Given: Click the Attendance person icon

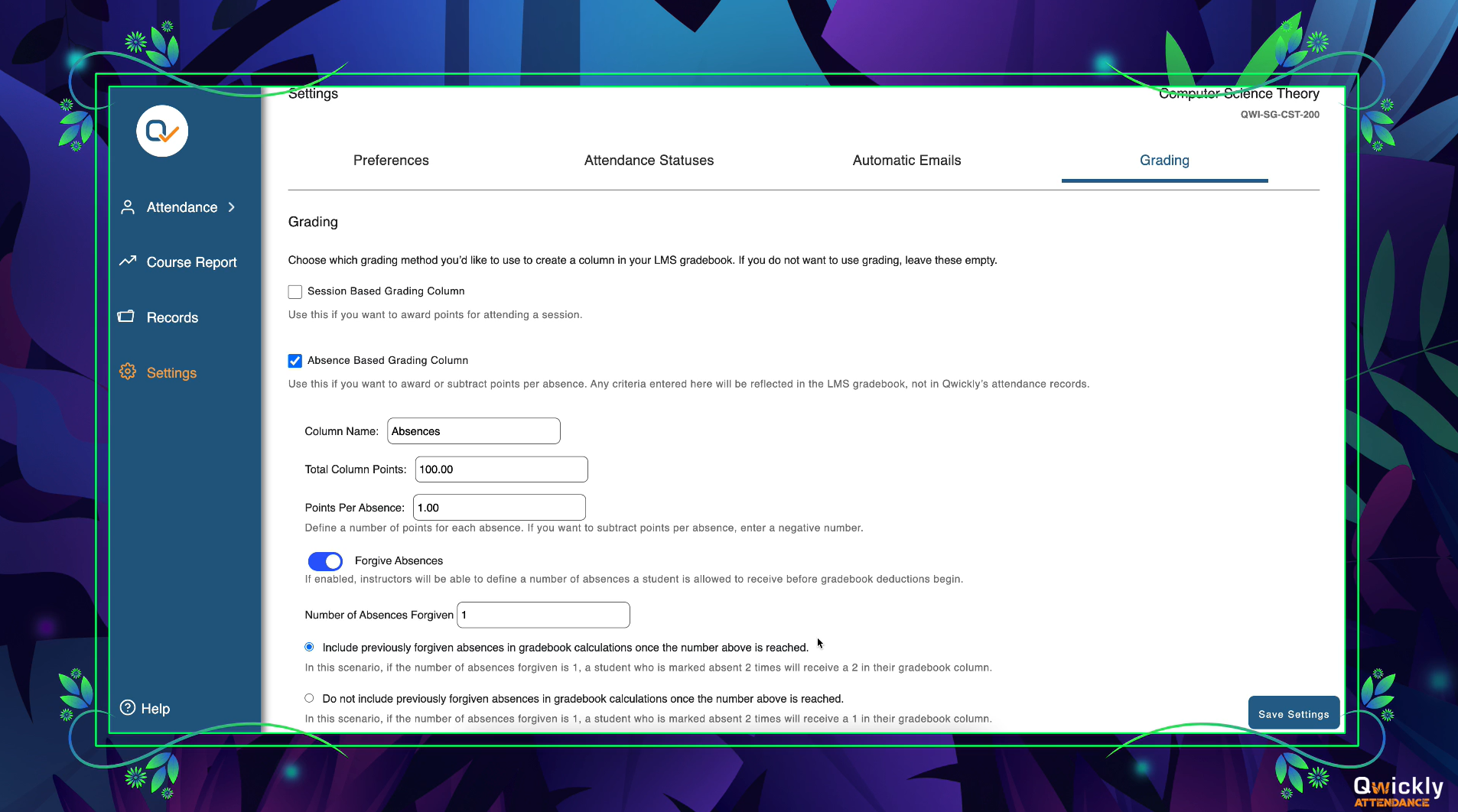Looking at the screenshot, I should pos(128,207).
